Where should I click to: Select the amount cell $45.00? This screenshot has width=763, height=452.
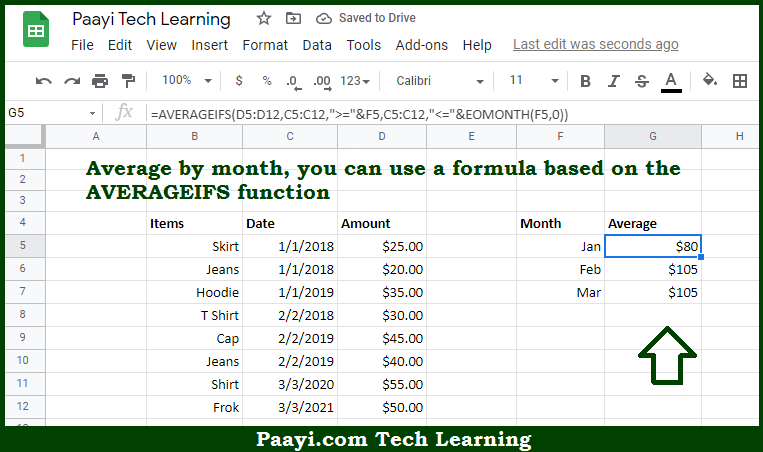382,338
